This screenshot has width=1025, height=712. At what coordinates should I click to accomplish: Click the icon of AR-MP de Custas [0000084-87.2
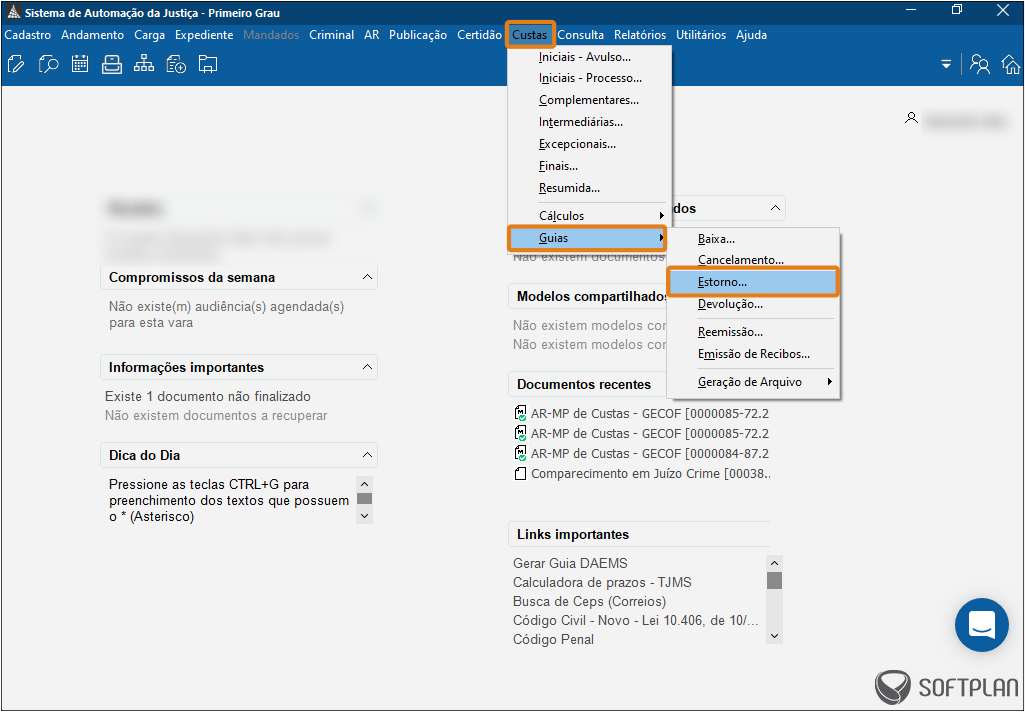[x=520, y=453]
